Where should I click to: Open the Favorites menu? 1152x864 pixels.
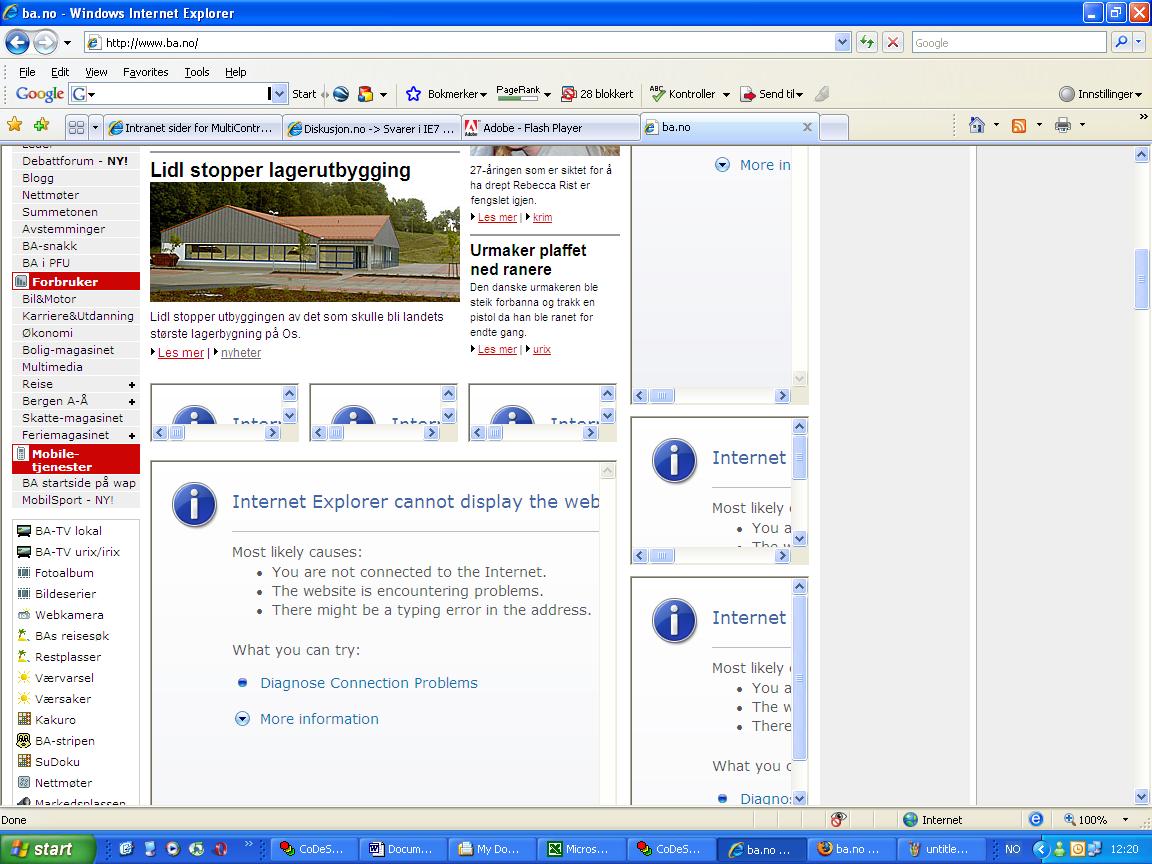coord(145,72)
